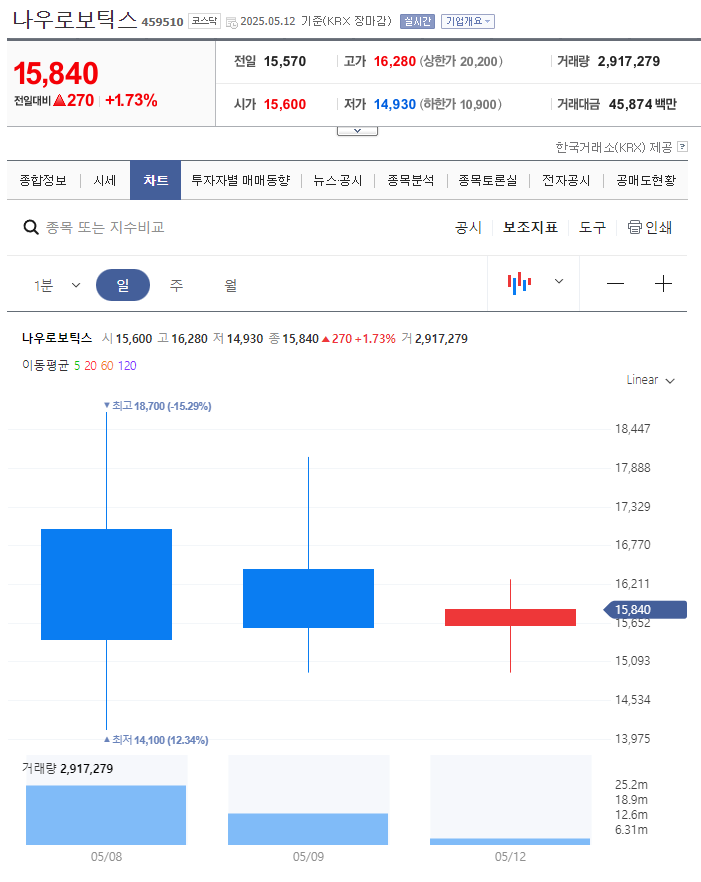Viewport: 701px width, 882px height.
Task: Zoom out chart with minus icon
Action: tap(615, 284)
